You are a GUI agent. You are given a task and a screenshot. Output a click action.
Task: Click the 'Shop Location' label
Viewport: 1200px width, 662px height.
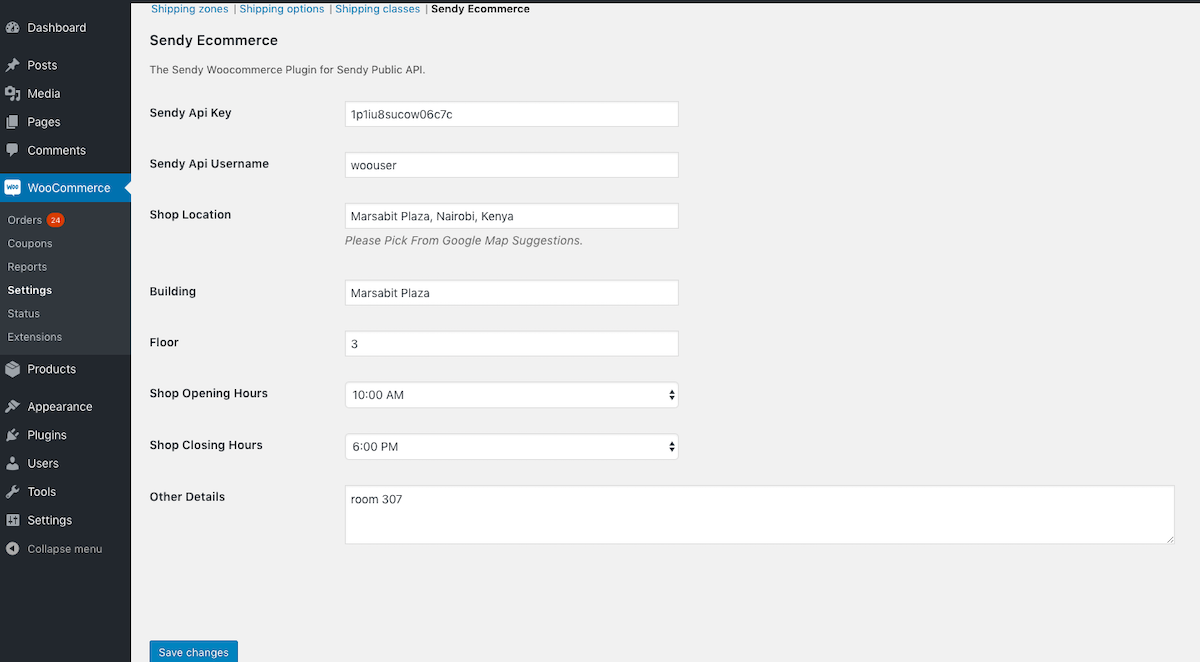click(190, 214)
